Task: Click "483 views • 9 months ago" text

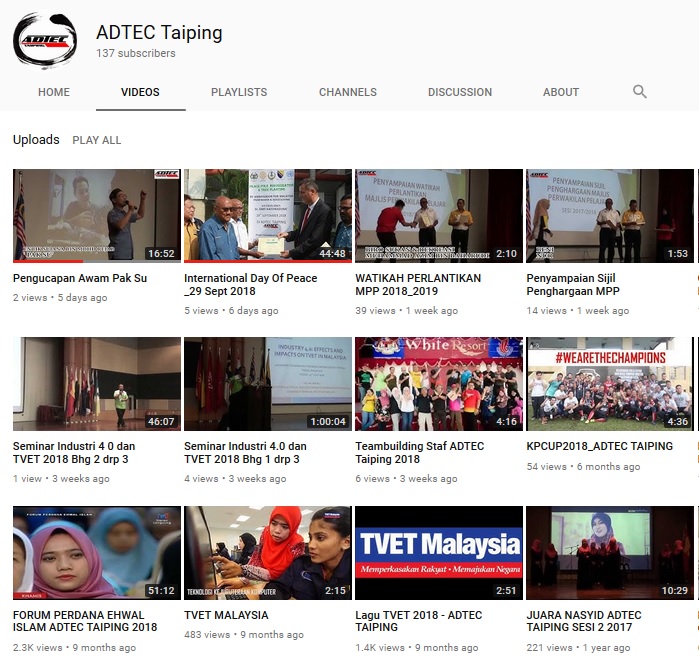Action: (x=244, y=634)
